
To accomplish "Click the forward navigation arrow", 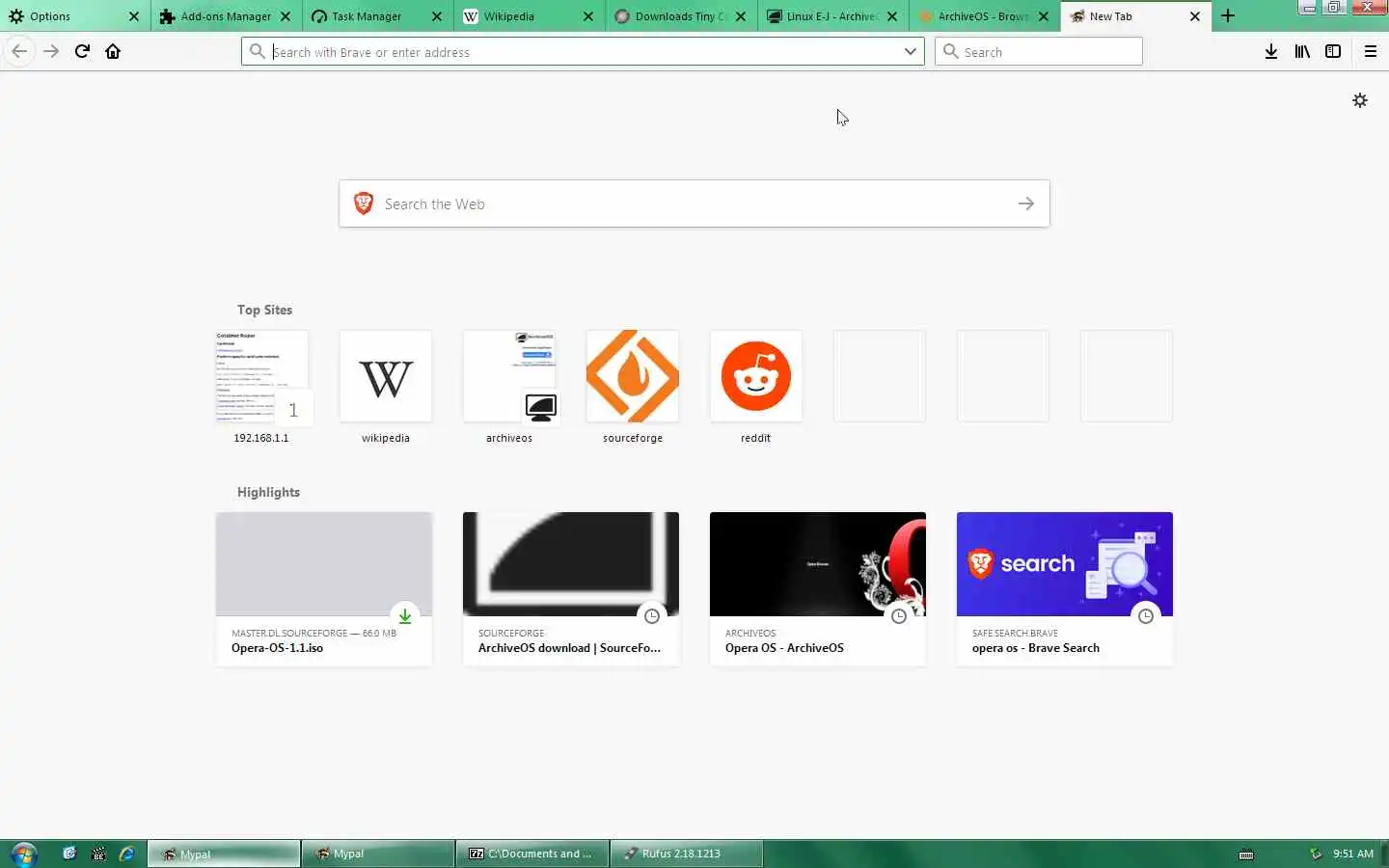I will pyautogui.click(x=51, y=51).
